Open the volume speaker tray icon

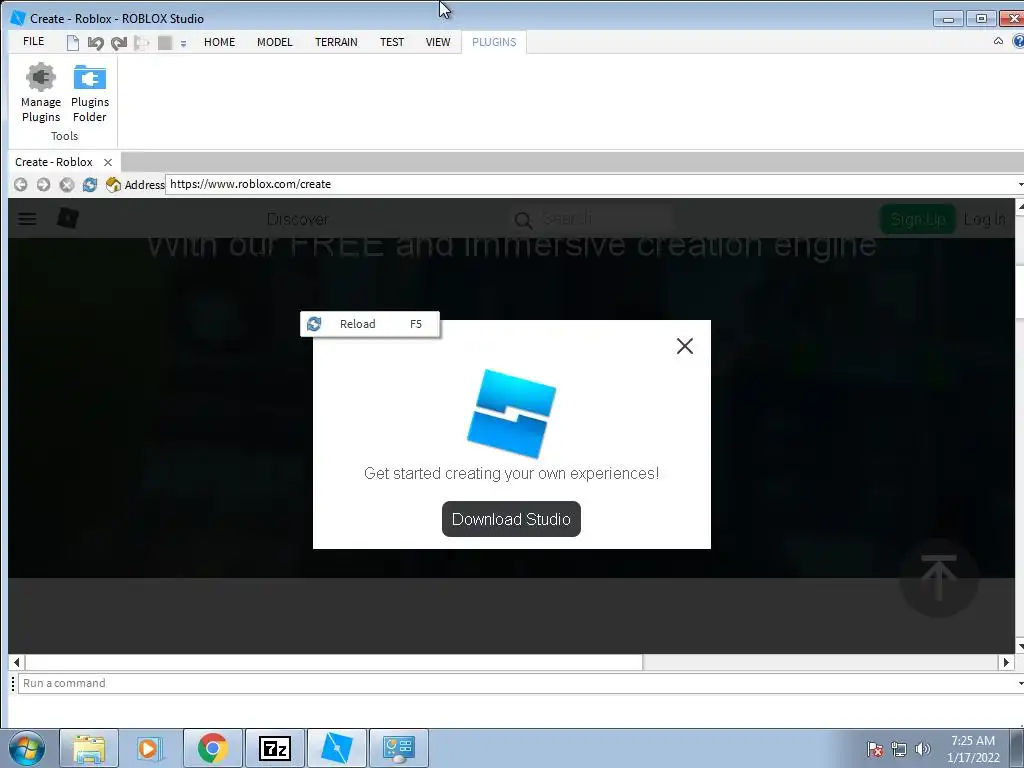point(922,749)
